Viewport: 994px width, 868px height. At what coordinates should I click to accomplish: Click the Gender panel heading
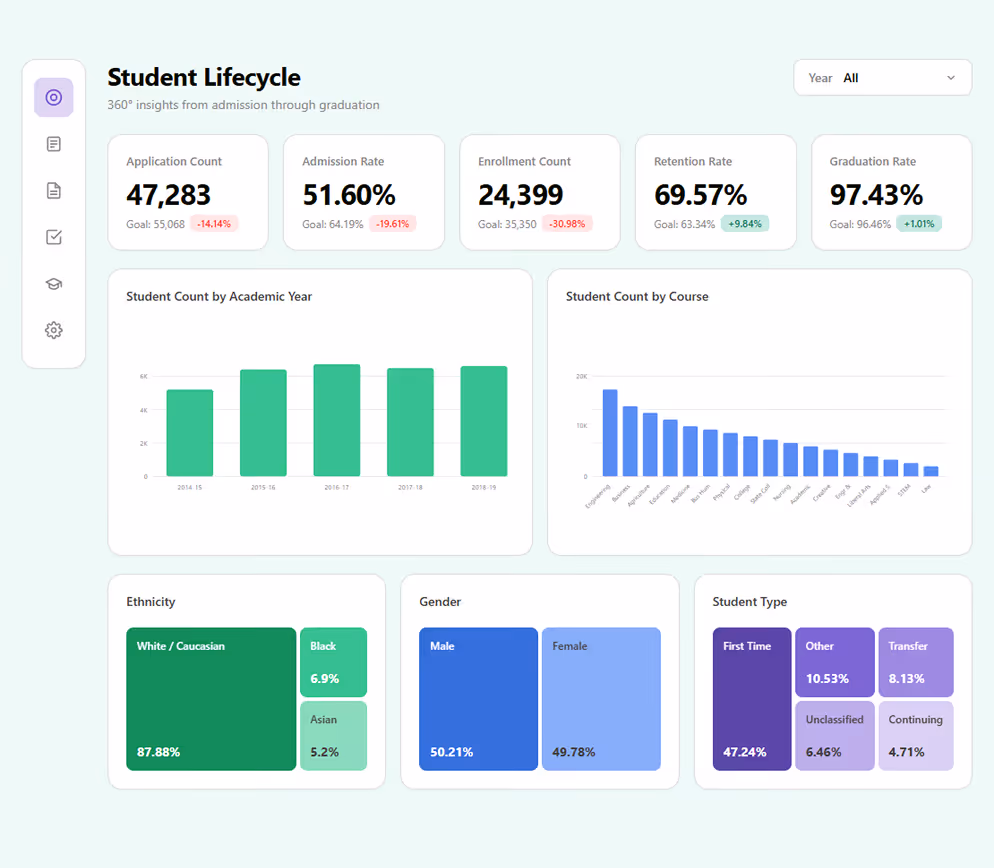click(x=440, y=602)
